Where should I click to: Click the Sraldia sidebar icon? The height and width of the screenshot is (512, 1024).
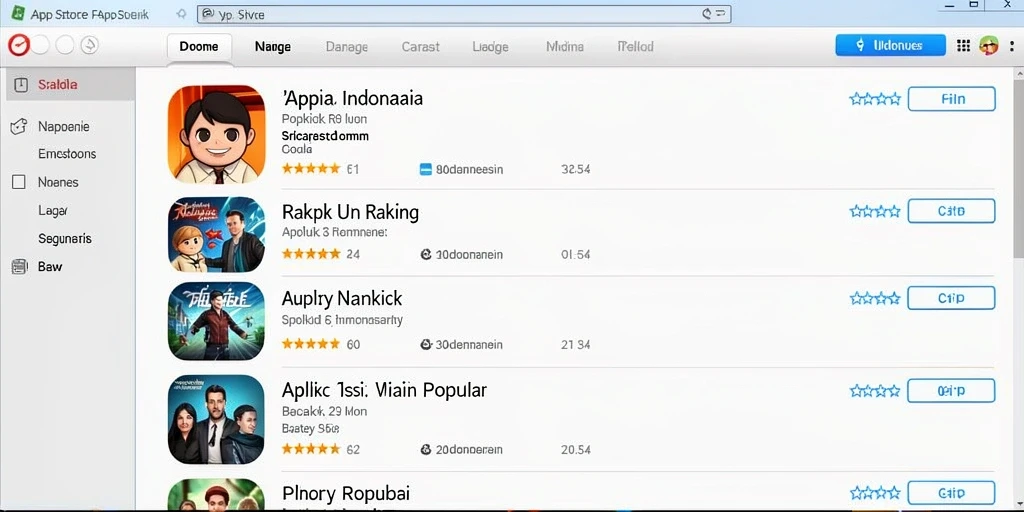(21, 84)
